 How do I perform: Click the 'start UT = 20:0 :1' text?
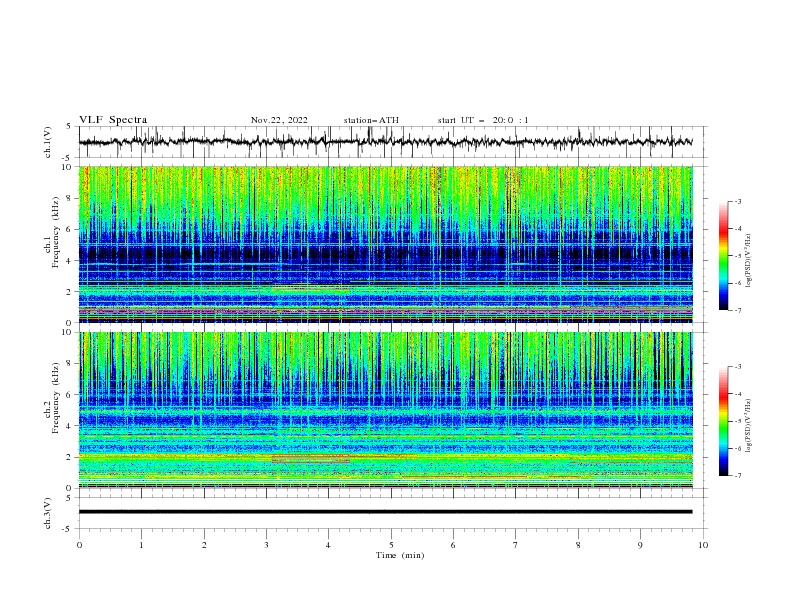482,120
